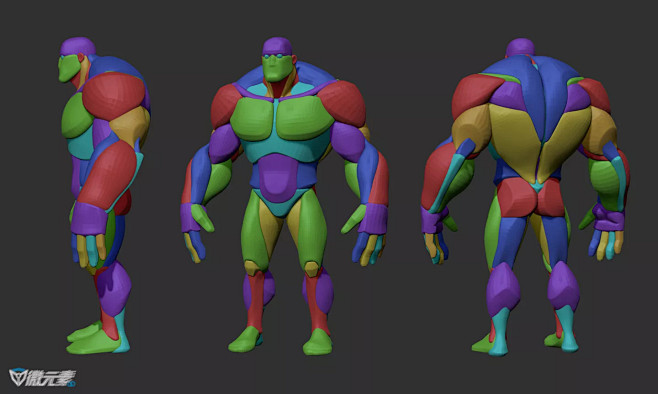Select the purple head of the back-view figure

coord(520,47)
